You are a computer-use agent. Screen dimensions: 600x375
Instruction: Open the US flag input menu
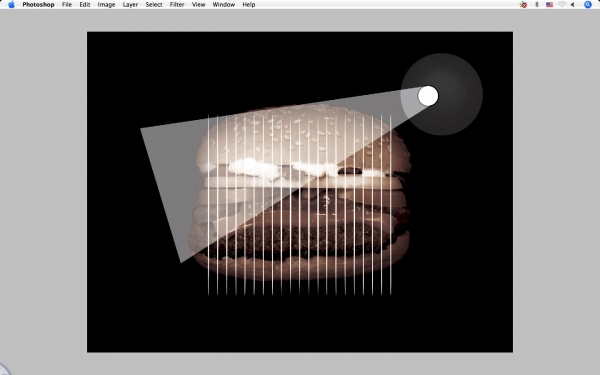coord(549,5)
